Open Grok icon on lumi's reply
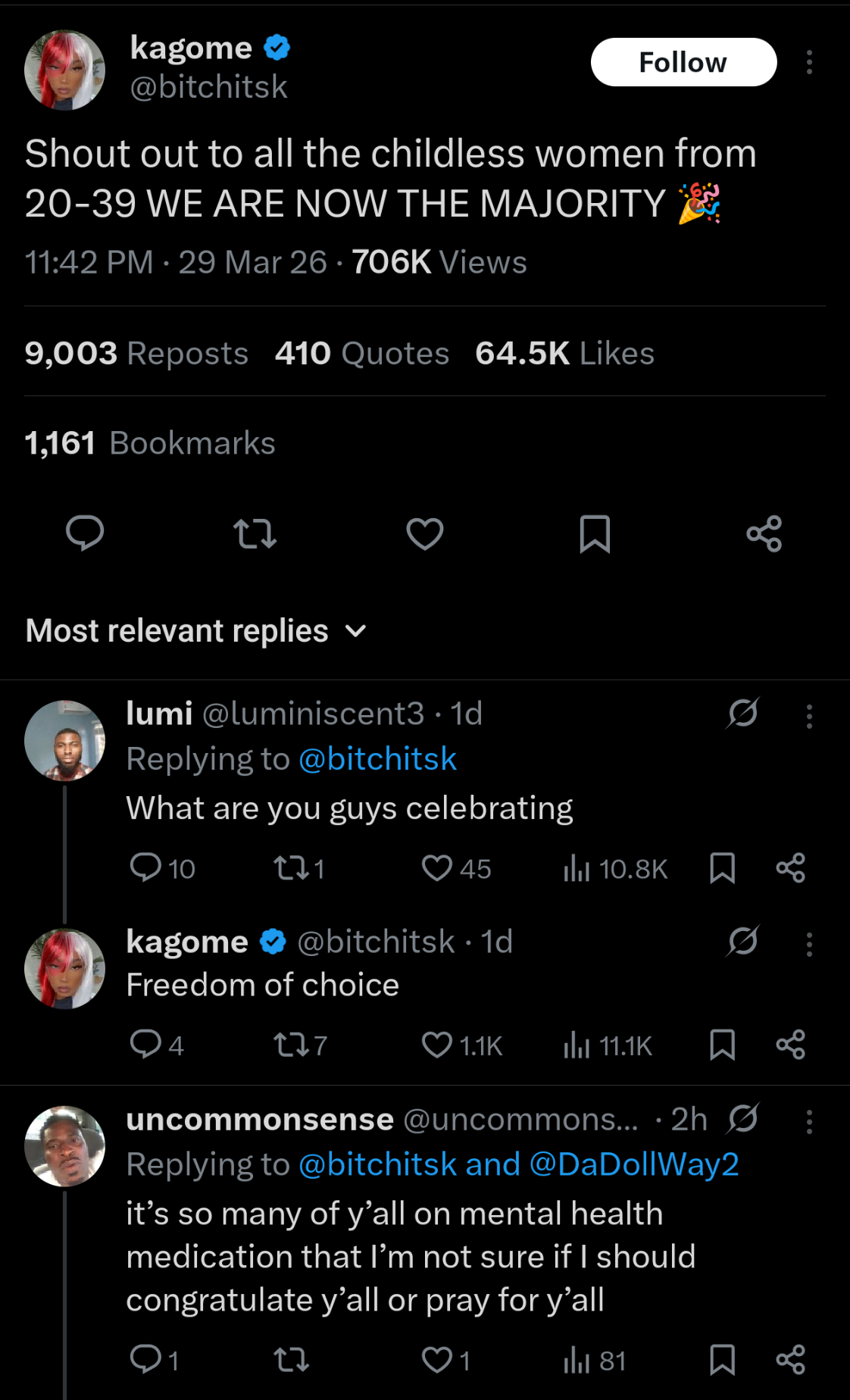850x1400 pixels. point(742,713)
